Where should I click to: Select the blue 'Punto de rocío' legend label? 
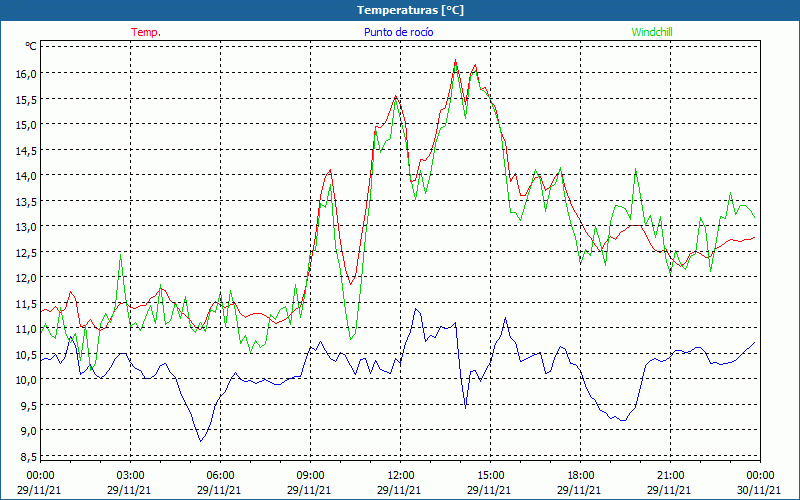(398, 32)
